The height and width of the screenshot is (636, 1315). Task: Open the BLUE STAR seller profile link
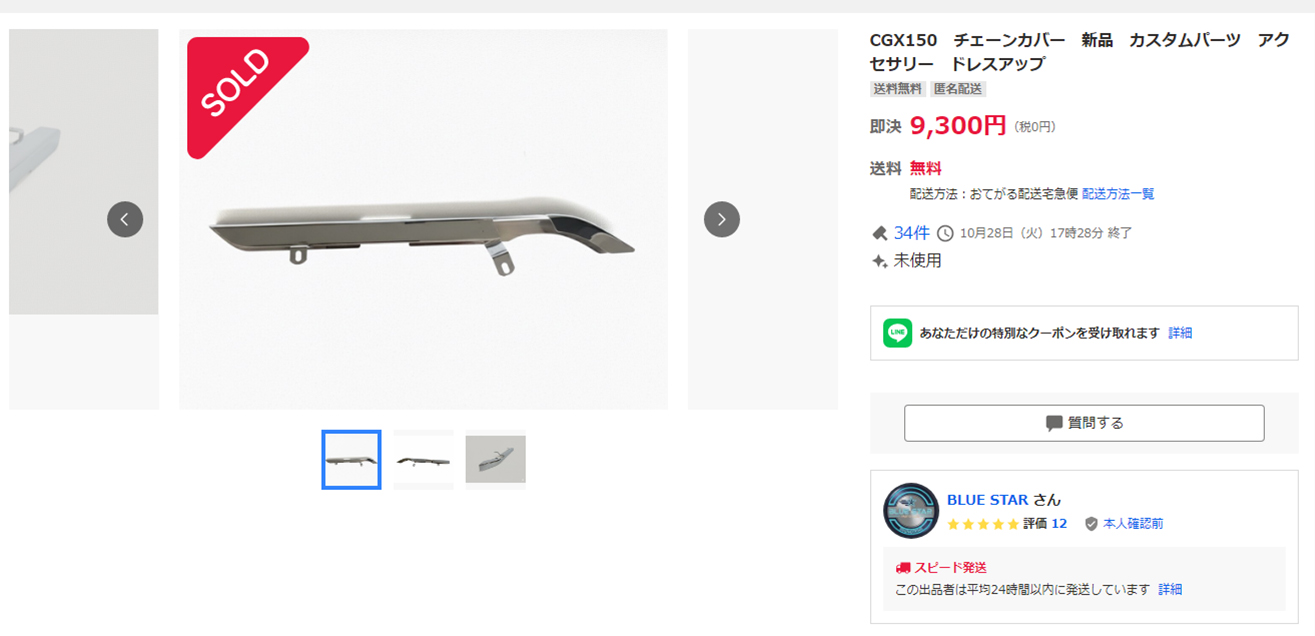point(987,500)
